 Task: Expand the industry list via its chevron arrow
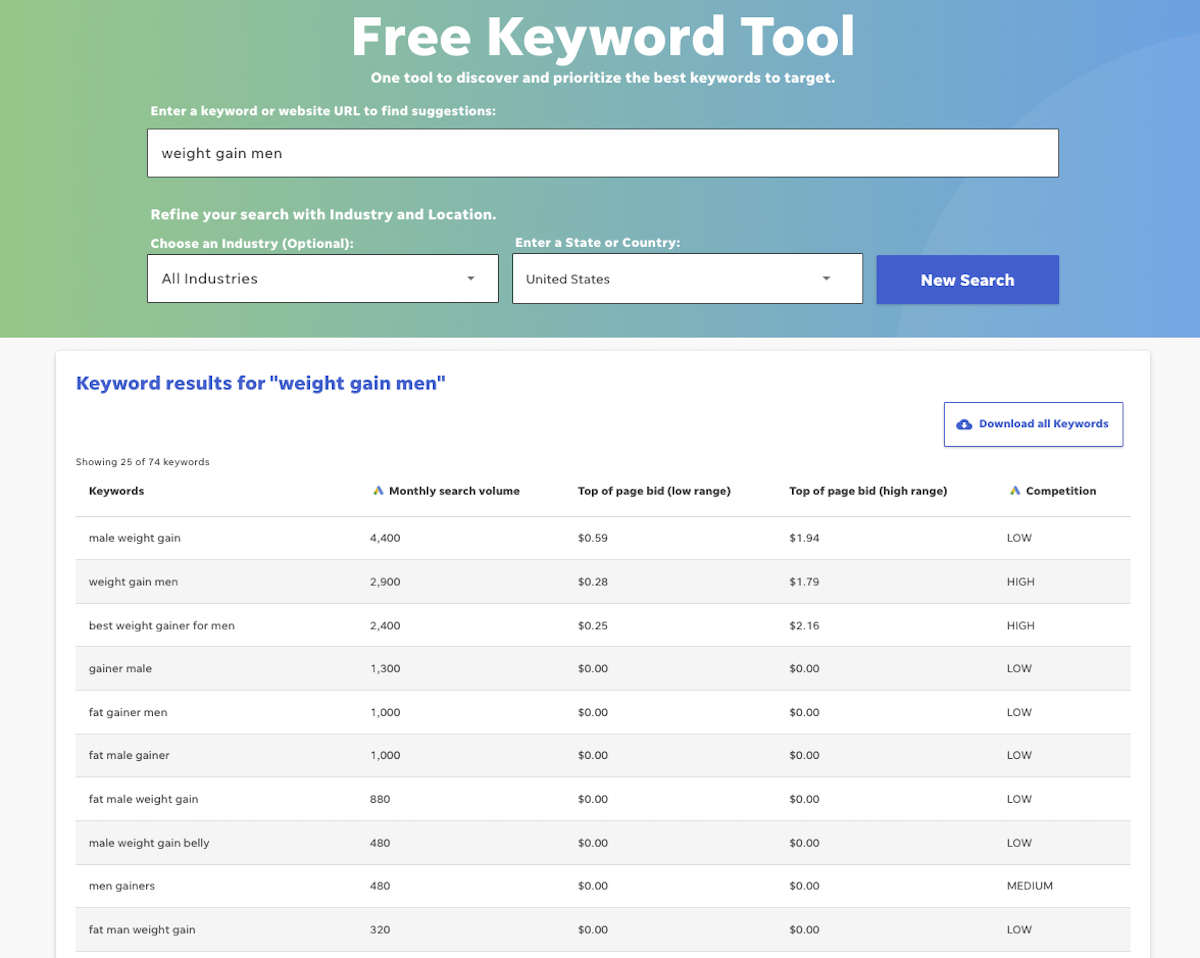470,279
